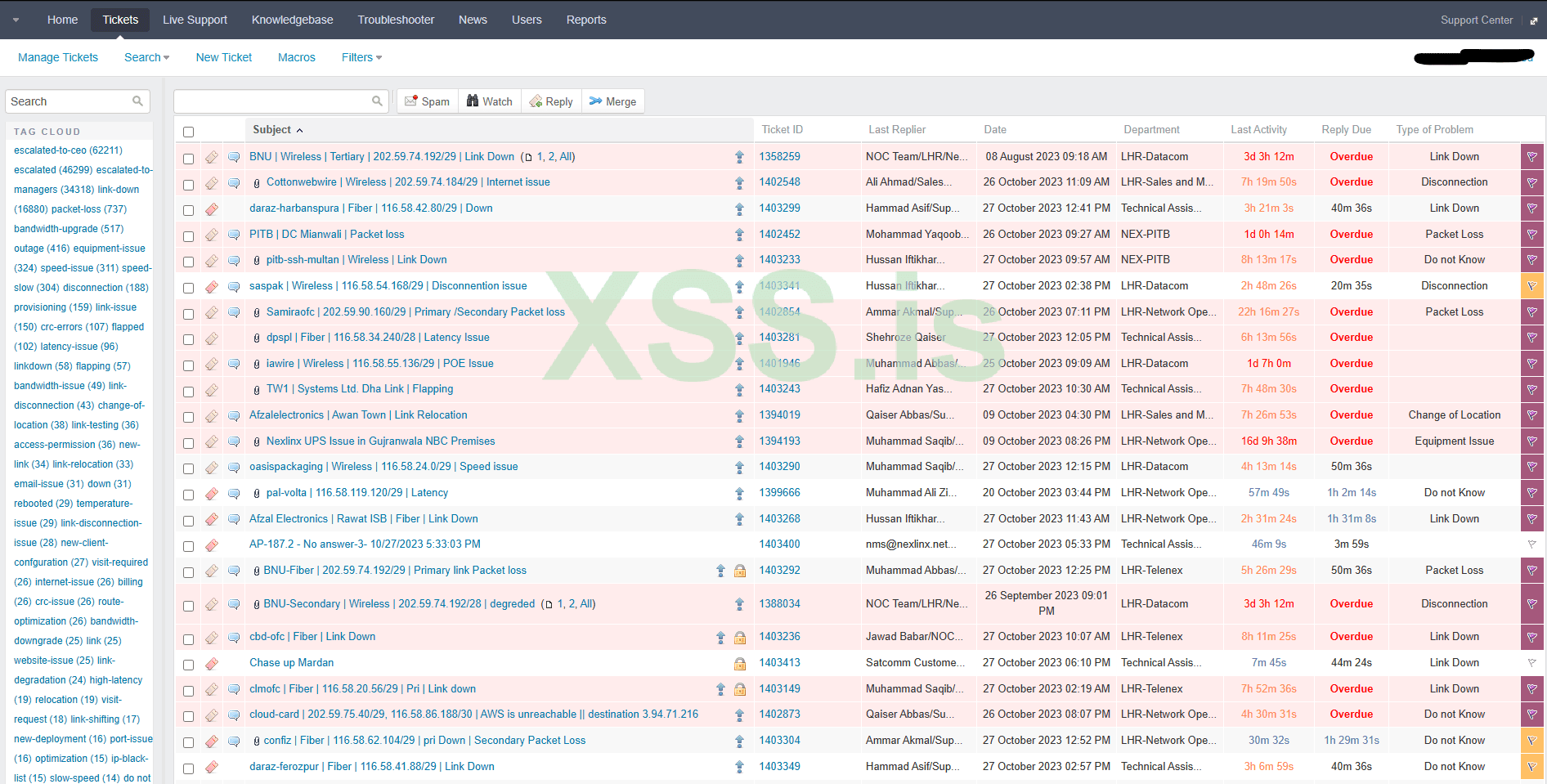Open the top-left navigation dropdown arrow
The width and height of the screenshot is (1547, 784).
point(16,20)
